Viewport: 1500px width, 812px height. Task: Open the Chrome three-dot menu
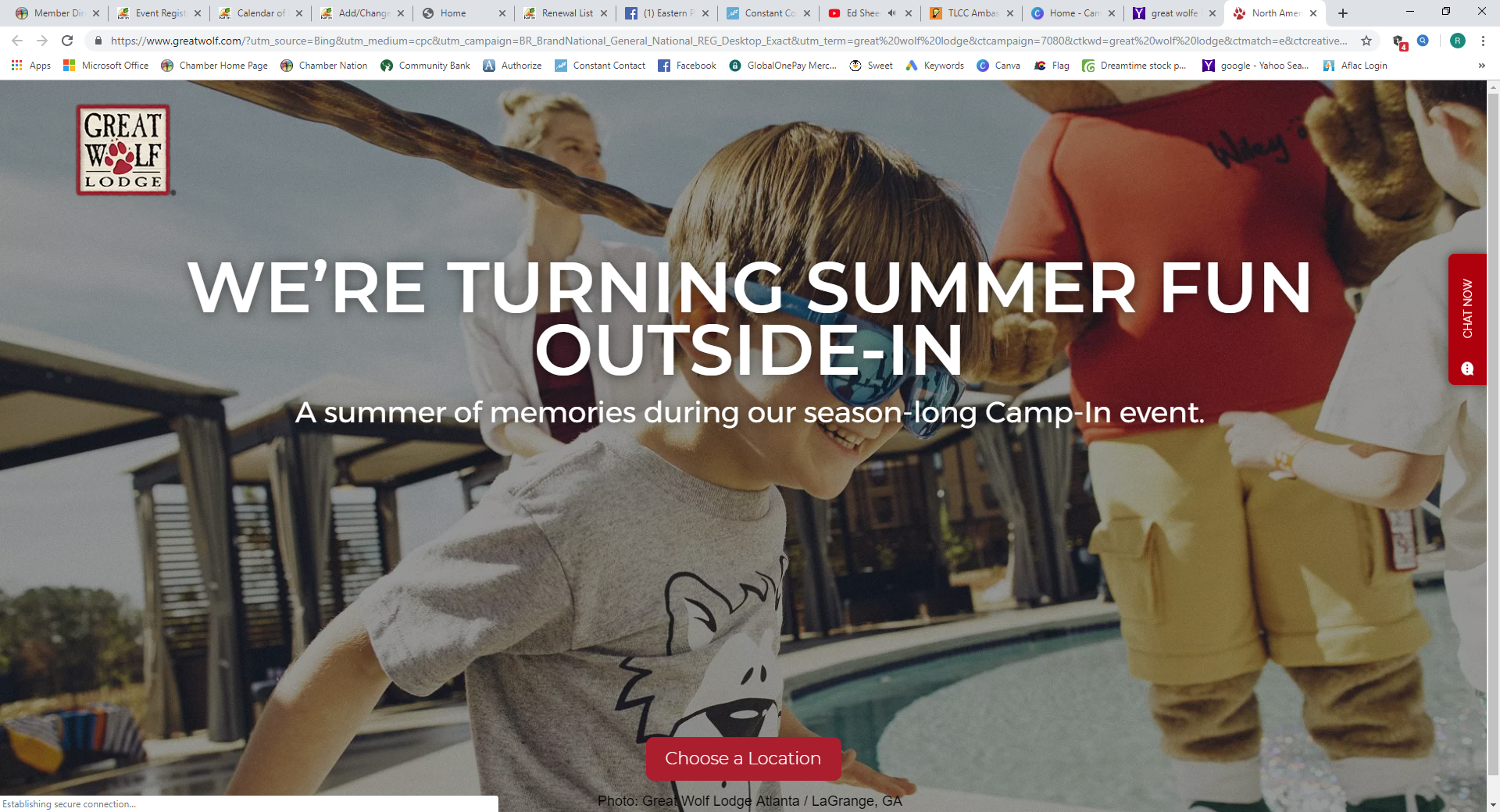1483,41
